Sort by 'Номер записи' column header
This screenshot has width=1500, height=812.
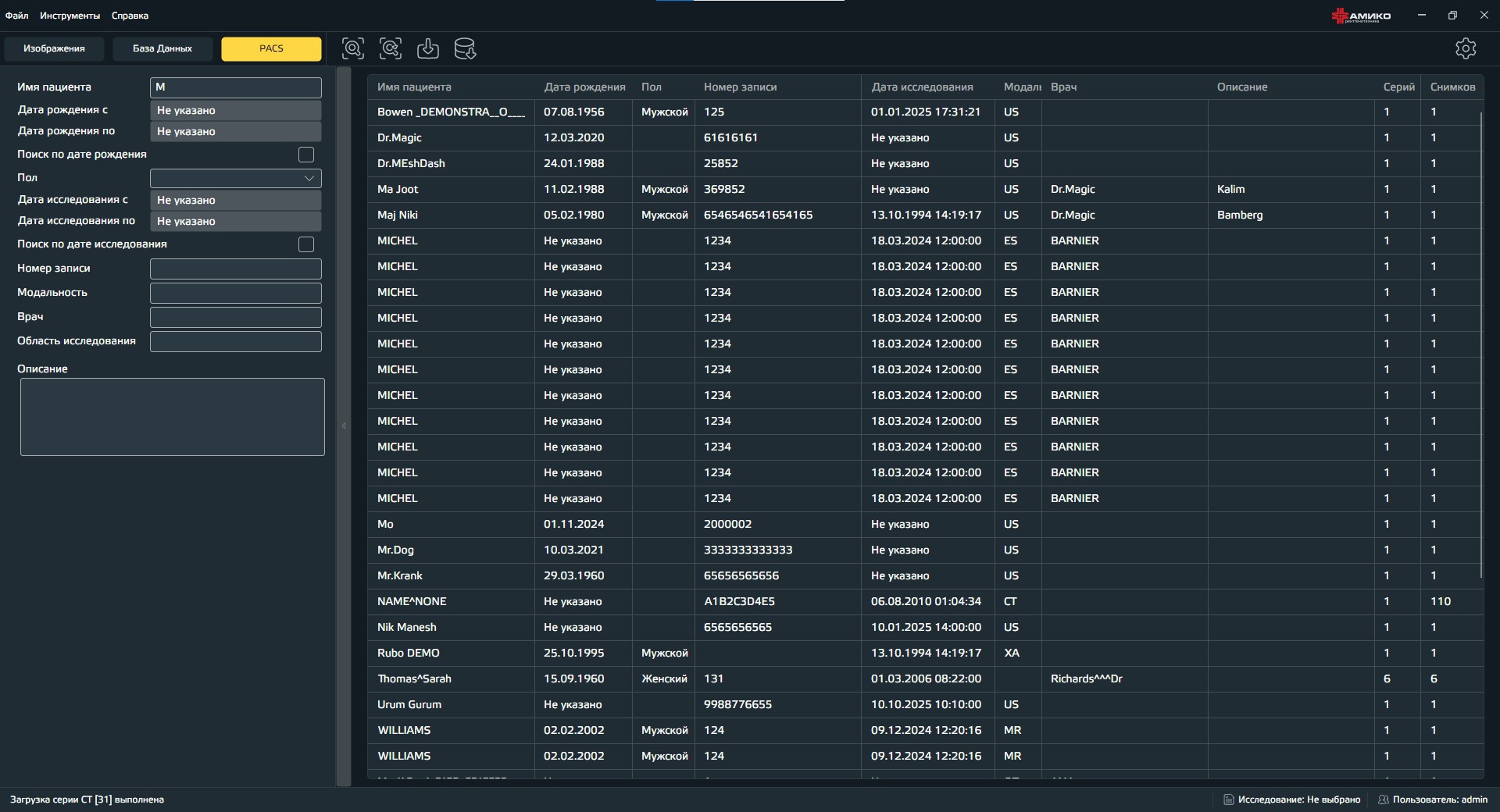pyautogui.click(x=778, y=87)
